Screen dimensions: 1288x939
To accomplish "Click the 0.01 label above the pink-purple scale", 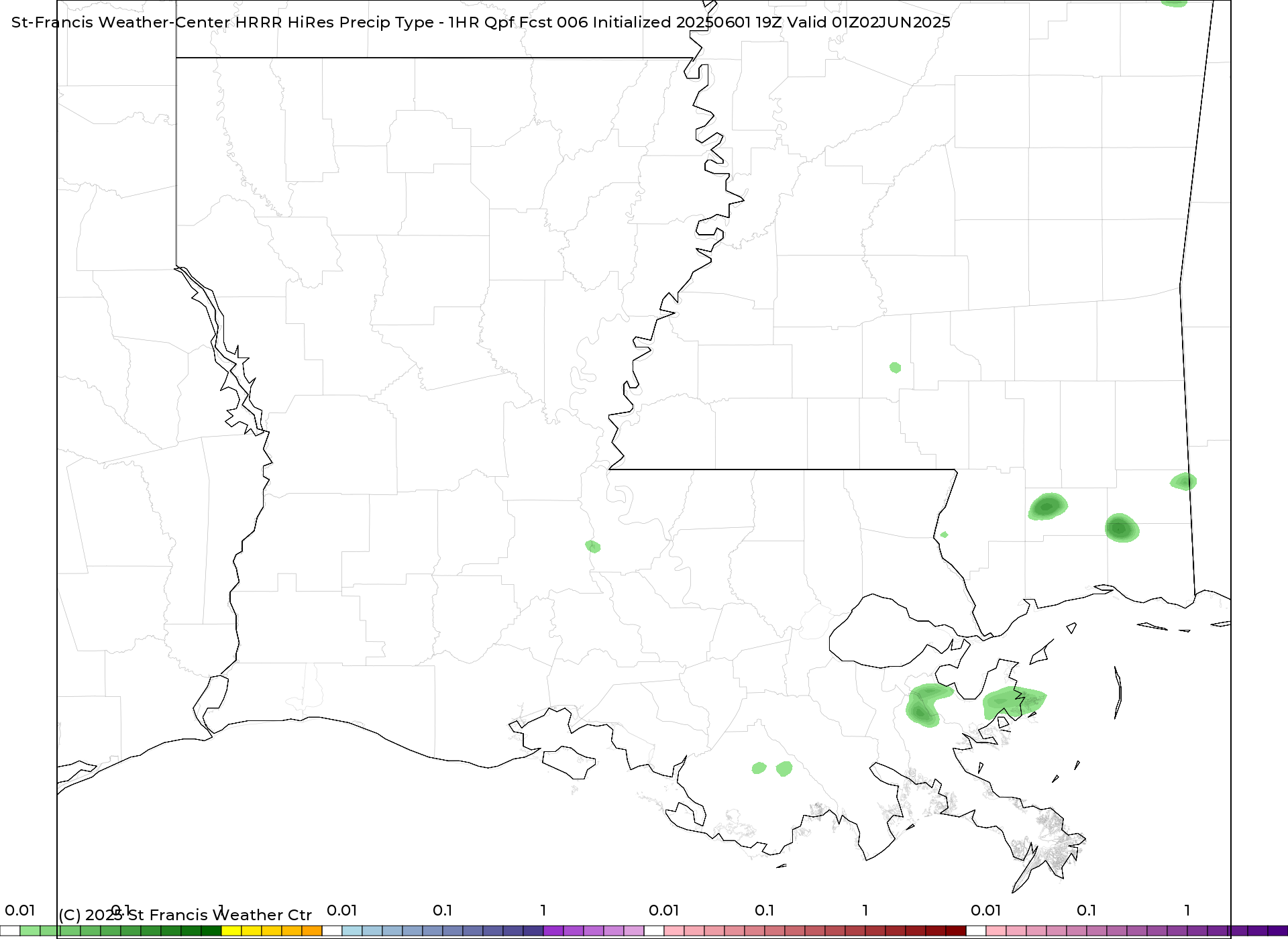I will click(x=985, y=910).
